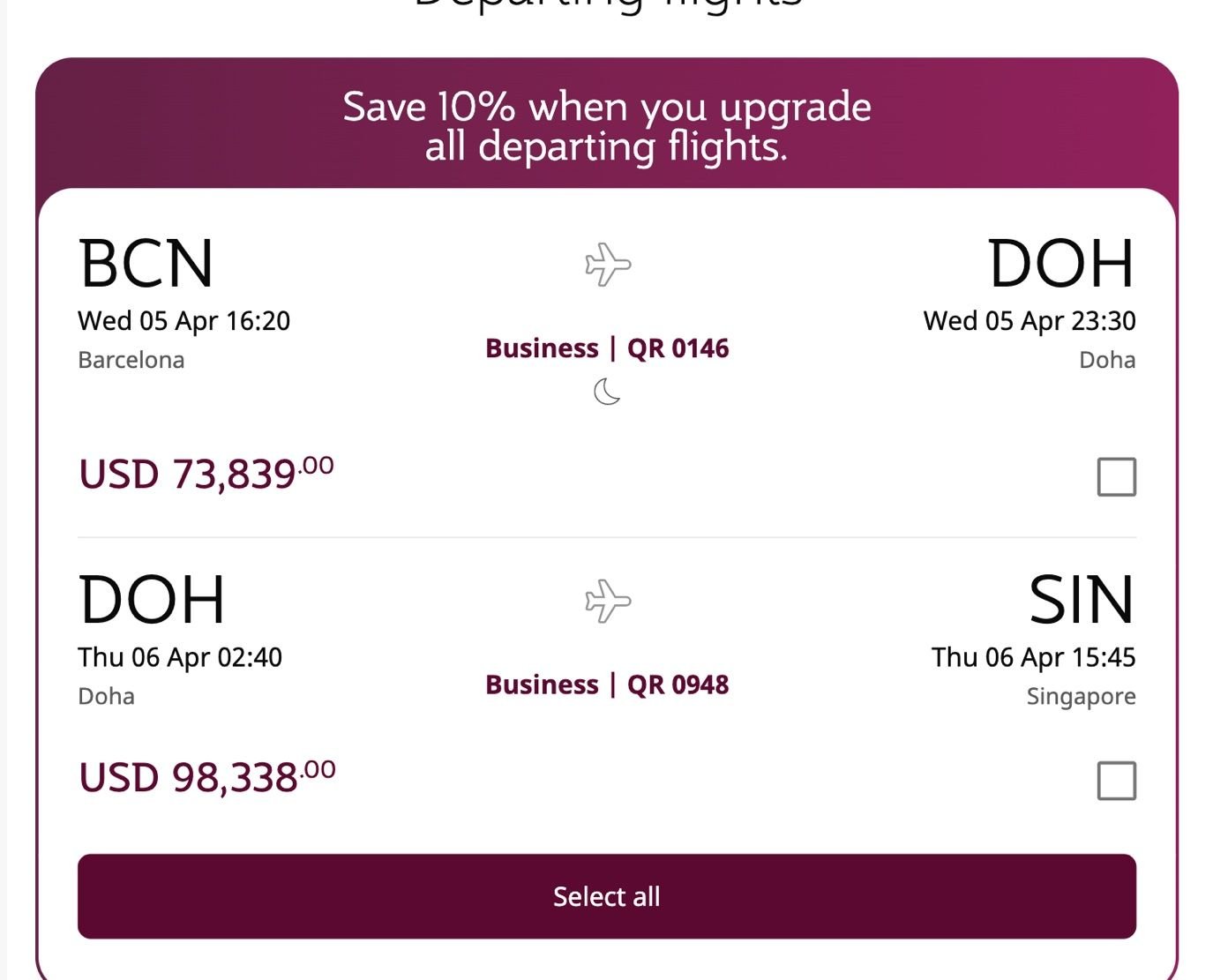Screen dimensions: 1213x980
Task: Click the USD 98,338 price label
Action: tap(205, 776)
